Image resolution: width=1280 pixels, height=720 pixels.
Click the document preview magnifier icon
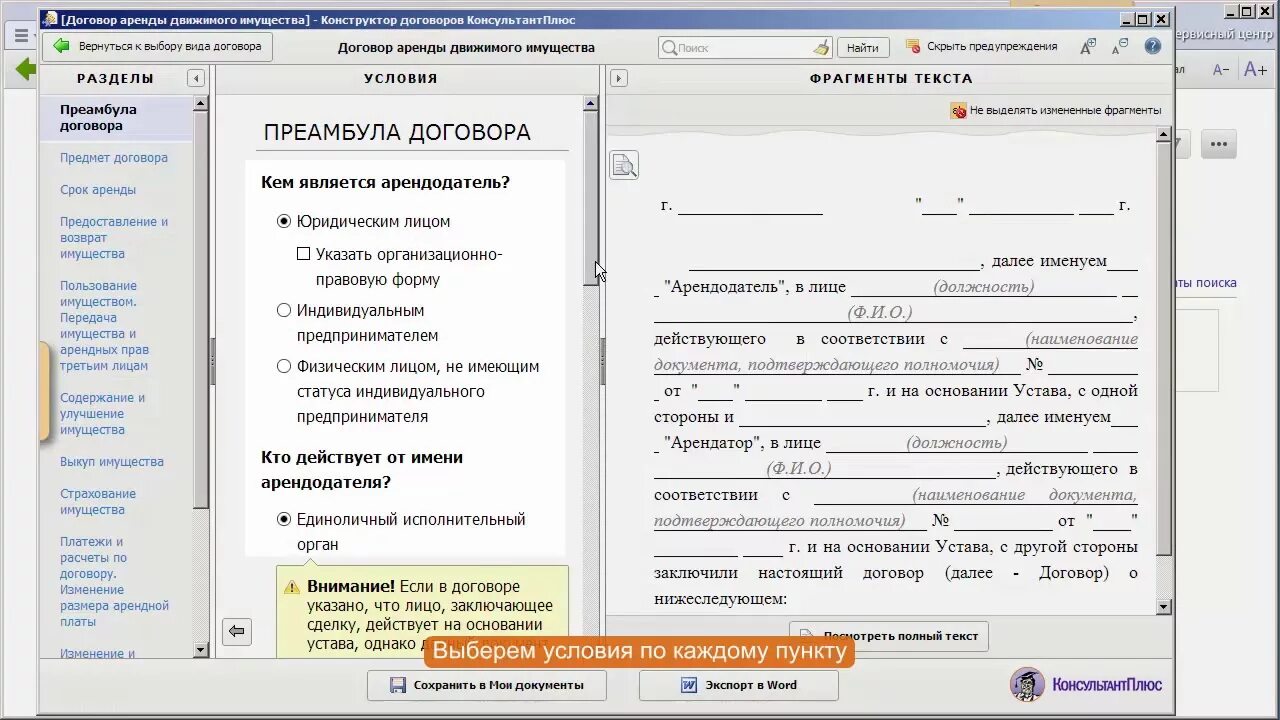(x=624, y=166)
